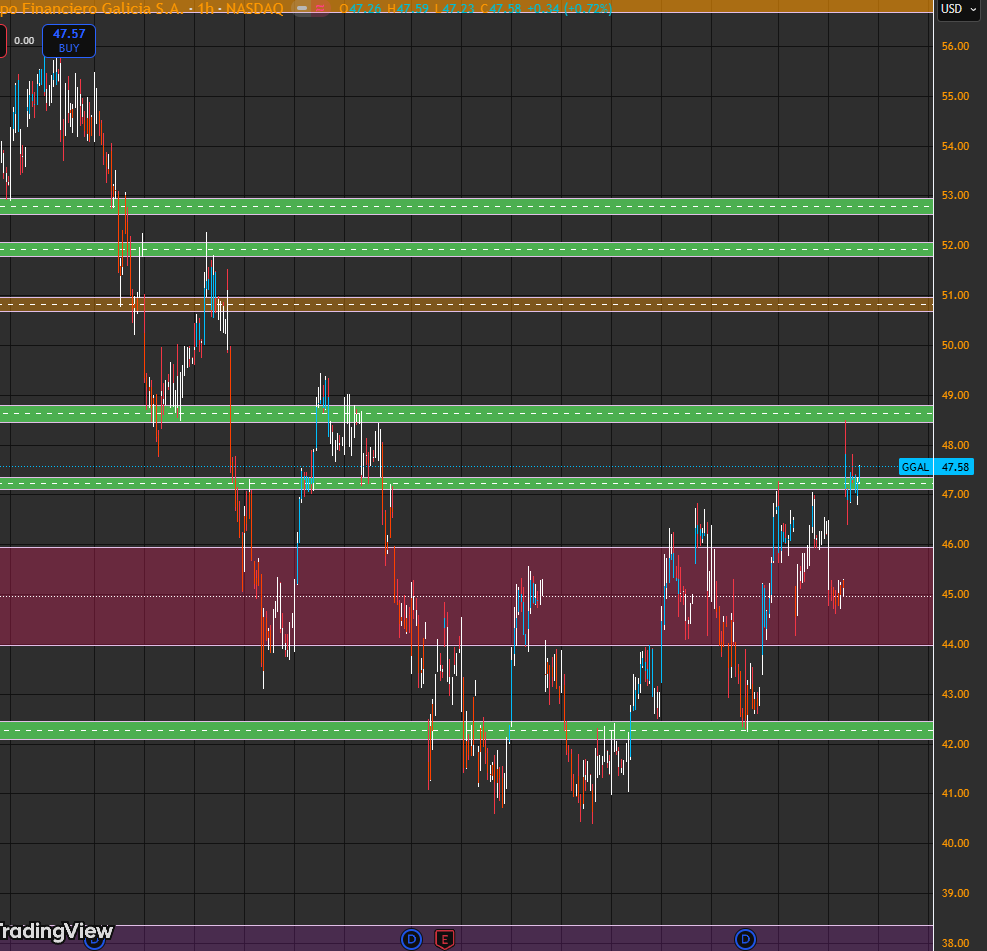Click the 38.00 price axis label
The width and height of the screenshot is (987, 951).
(x=955, y=943)
